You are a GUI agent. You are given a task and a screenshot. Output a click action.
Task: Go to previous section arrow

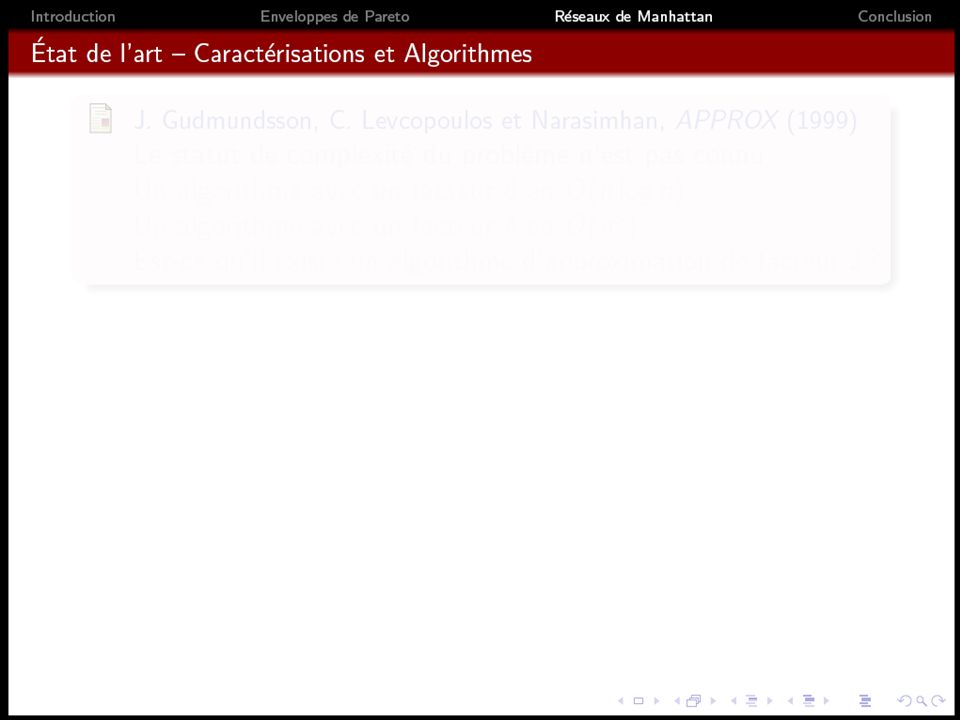coord(790,701)
